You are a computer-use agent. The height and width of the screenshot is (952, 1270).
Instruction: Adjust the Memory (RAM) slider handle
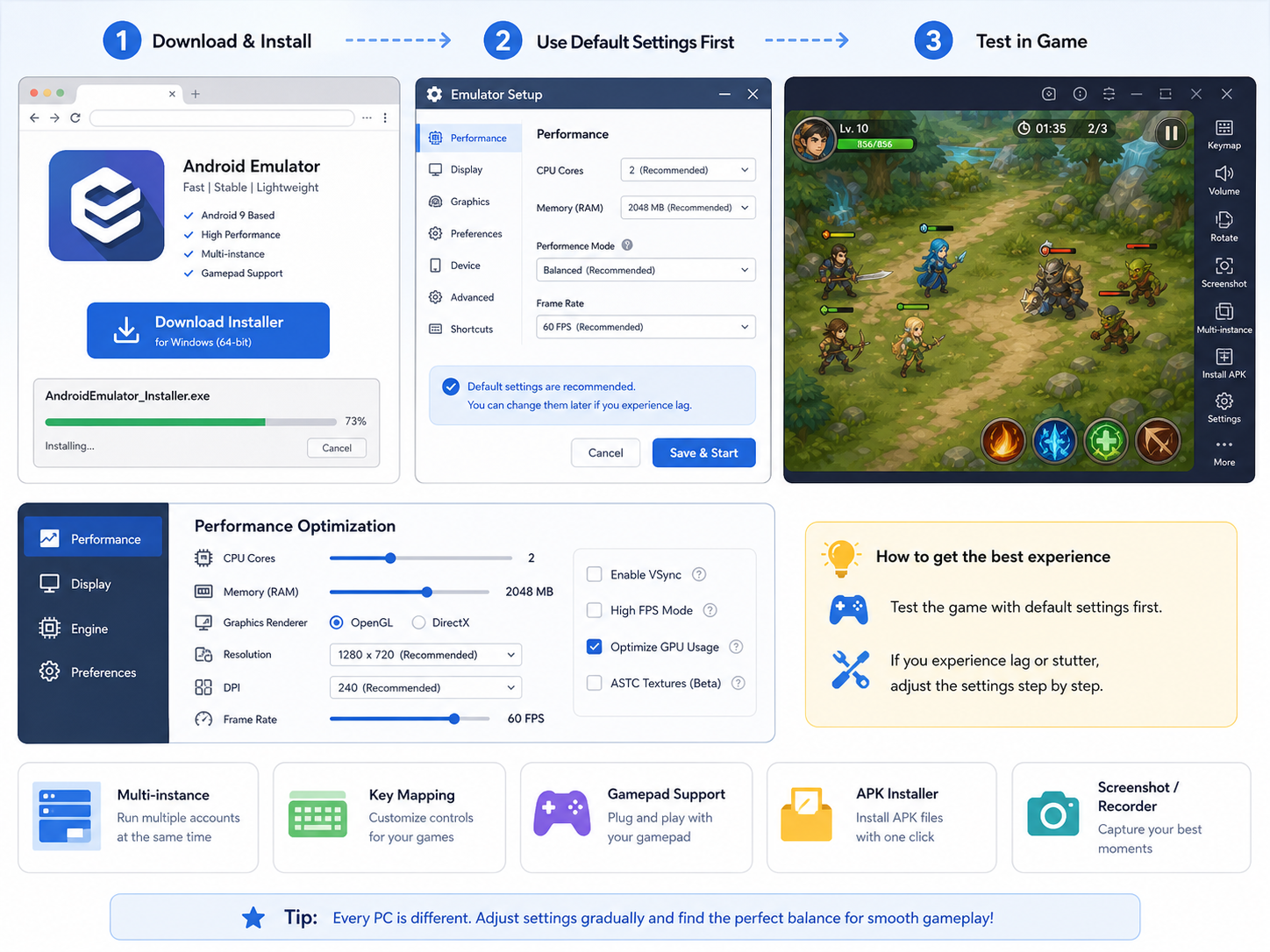click(427, 592)
